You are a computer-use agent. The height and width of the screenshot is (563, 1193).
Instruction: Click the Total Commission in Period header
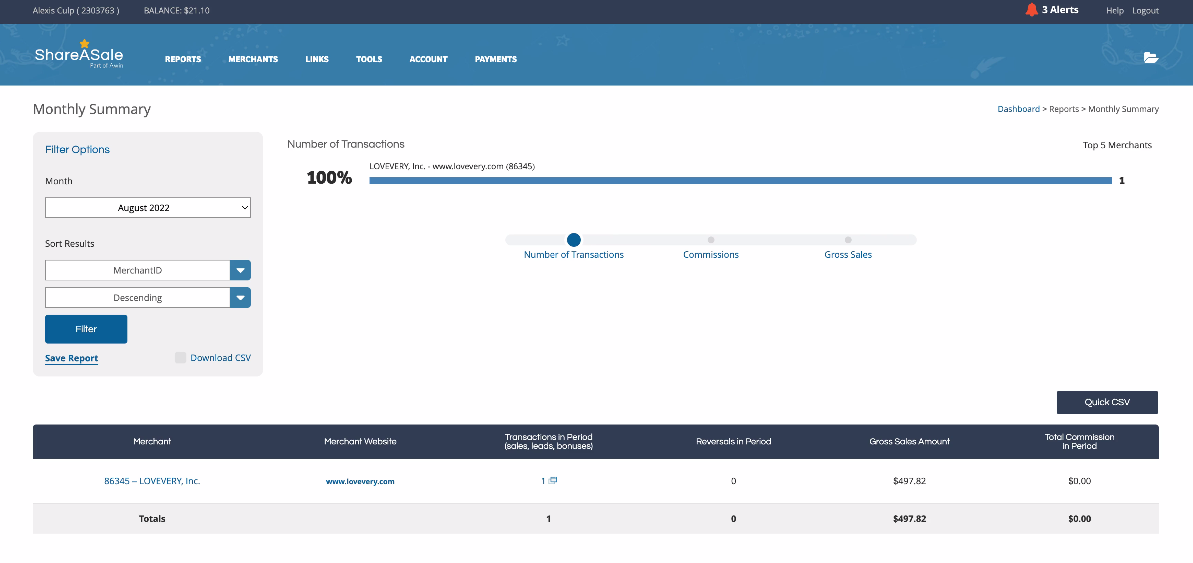tap(1079, 441)
